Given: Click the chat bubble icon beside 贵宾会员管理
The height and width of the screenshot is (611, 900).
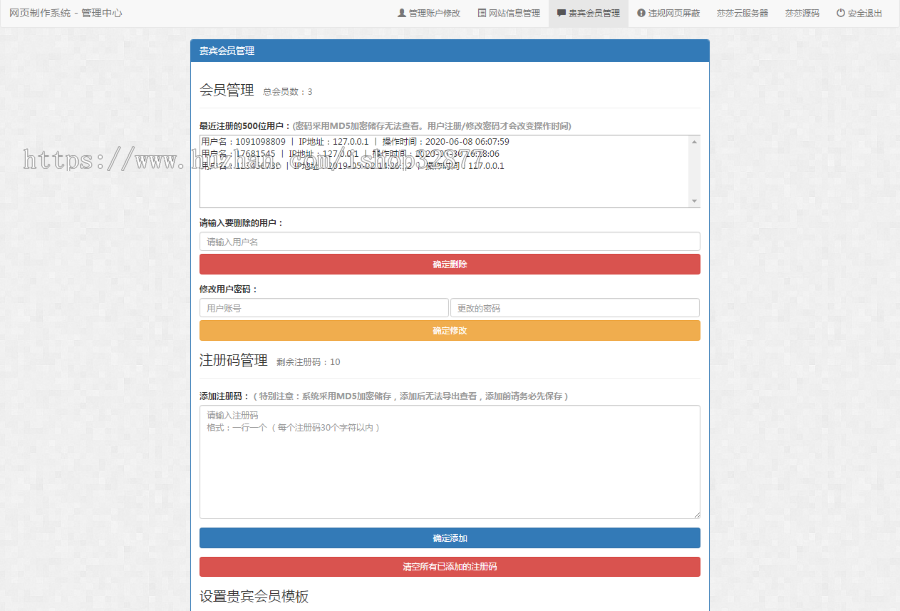Looking at the screenshot, I should click(x=561, y=13).
